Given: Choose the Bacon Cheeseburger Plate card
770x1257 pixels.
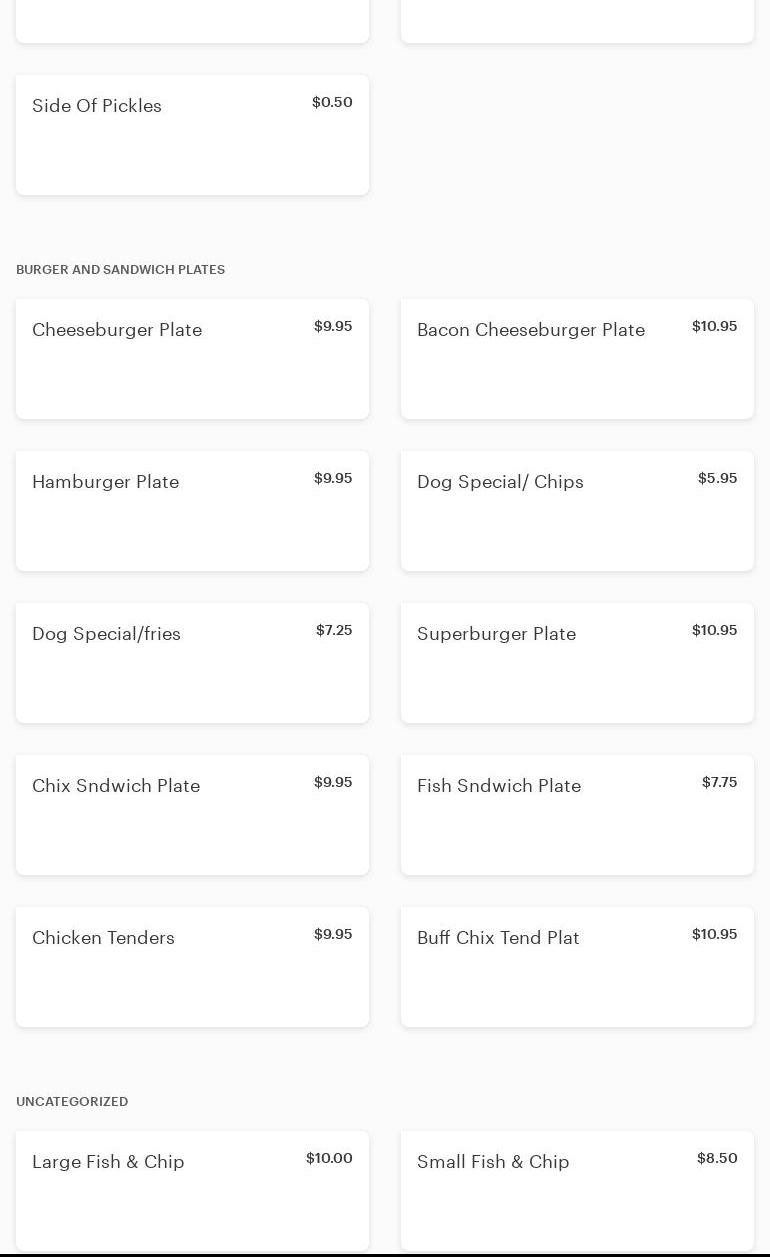Looking at the screenshot, I should pos(577,359).
